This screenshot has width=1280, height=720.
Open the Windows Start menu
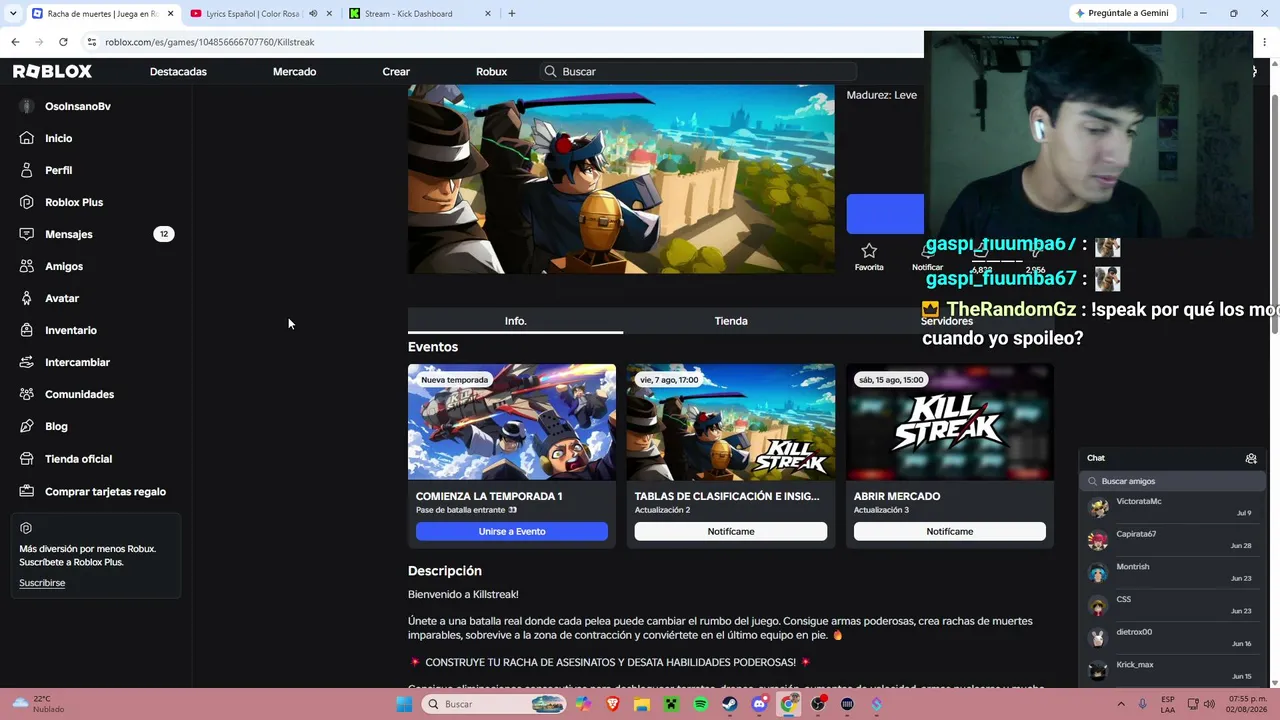point(404,704)
